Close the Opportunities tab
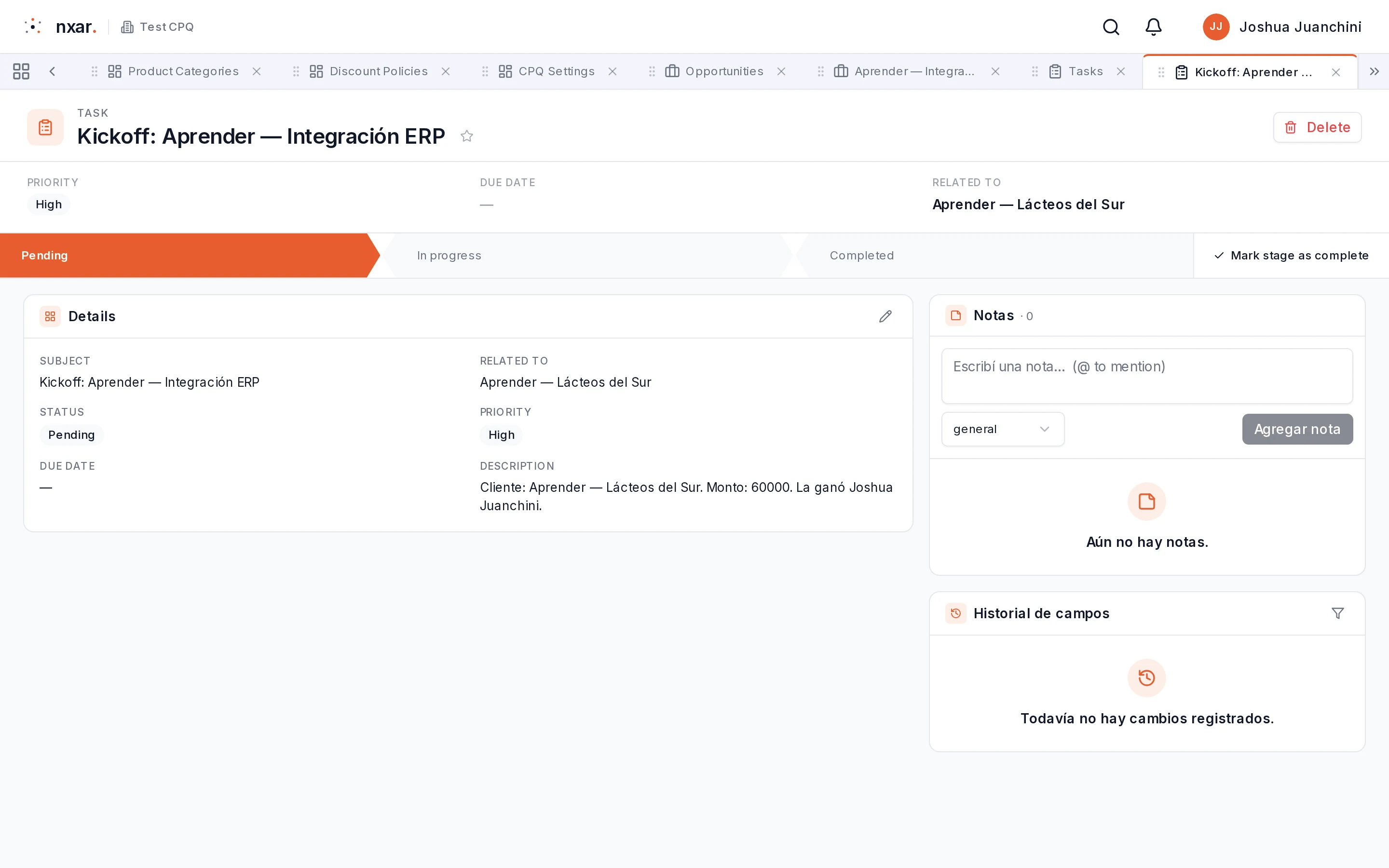The height and width of the screenshot is (868, 1389). click(x=781, y=71)
